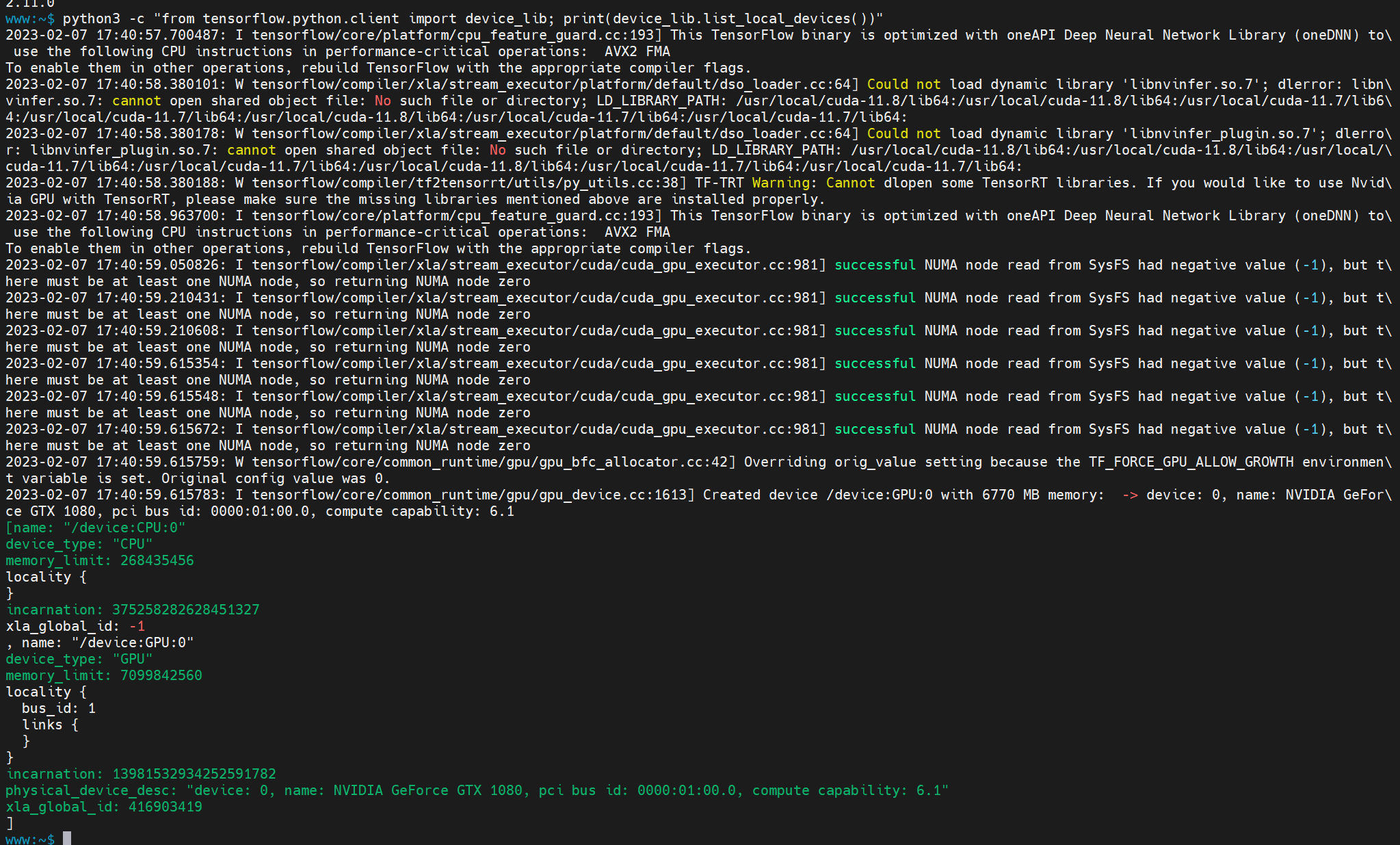This screenshot has height=845, width=1400.
Task: Click the incarnation 13981532934252591782 value
Action: pos(194,774)
